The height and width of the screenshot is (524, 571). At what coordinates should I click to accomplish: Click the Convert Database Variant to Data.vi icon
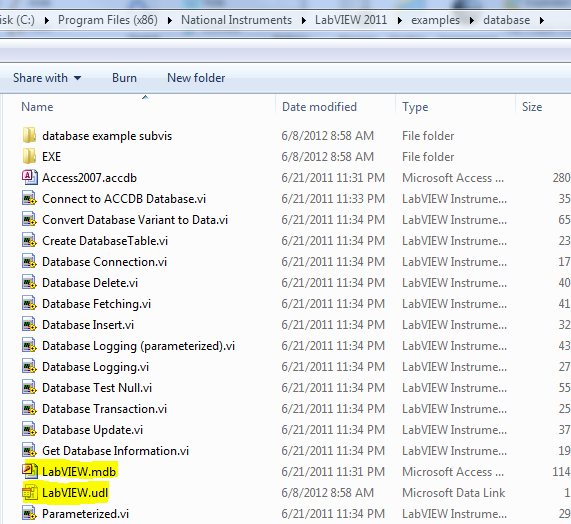(29, 220)
